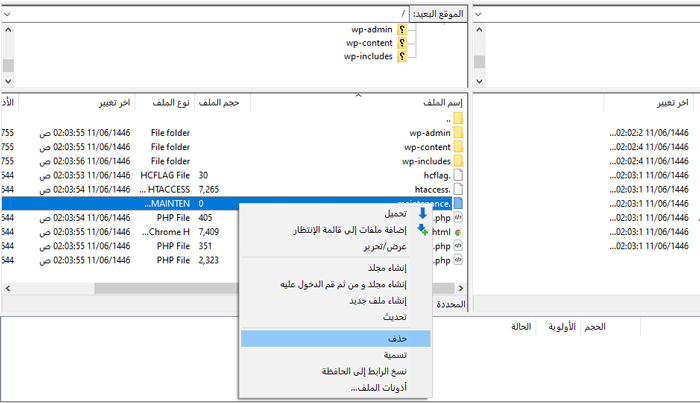700x403 pixels.
Task: Click the wp-content folder icon in file list
Action: [x=458, y=147]
